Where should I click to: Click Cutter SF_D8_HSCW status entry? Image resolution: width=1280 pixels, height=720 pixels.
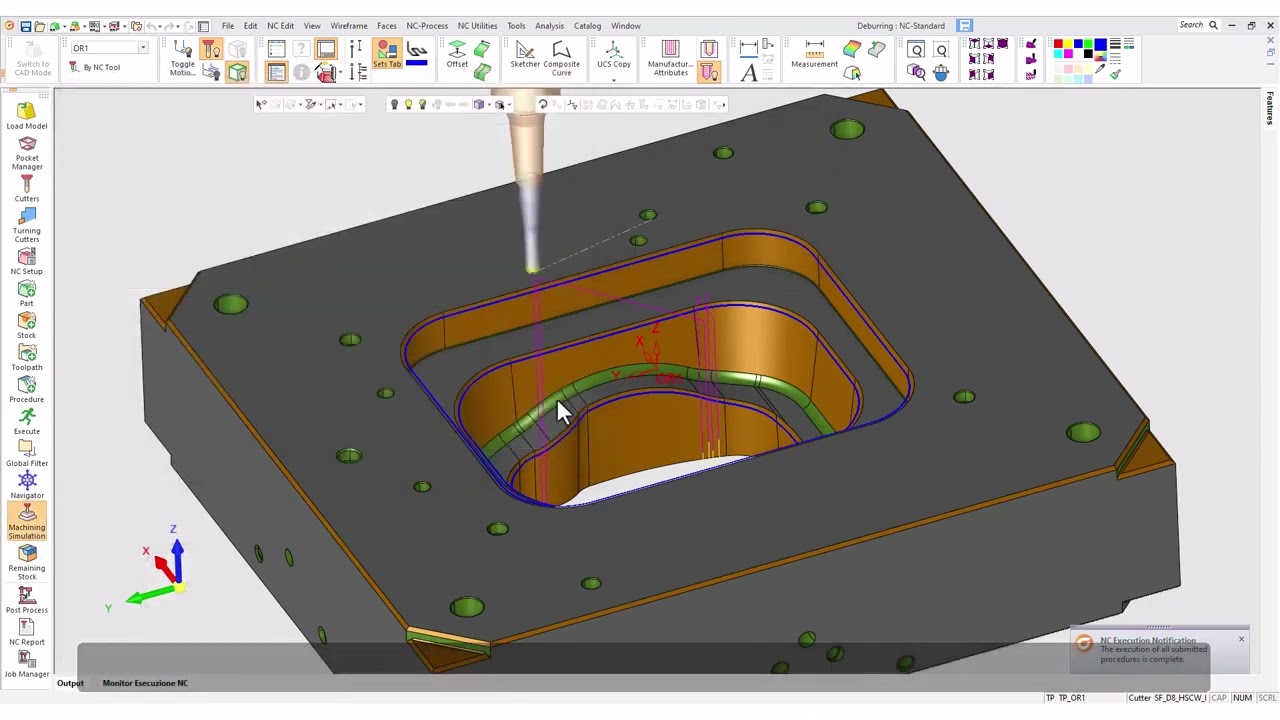click(x=1167, y=698)
